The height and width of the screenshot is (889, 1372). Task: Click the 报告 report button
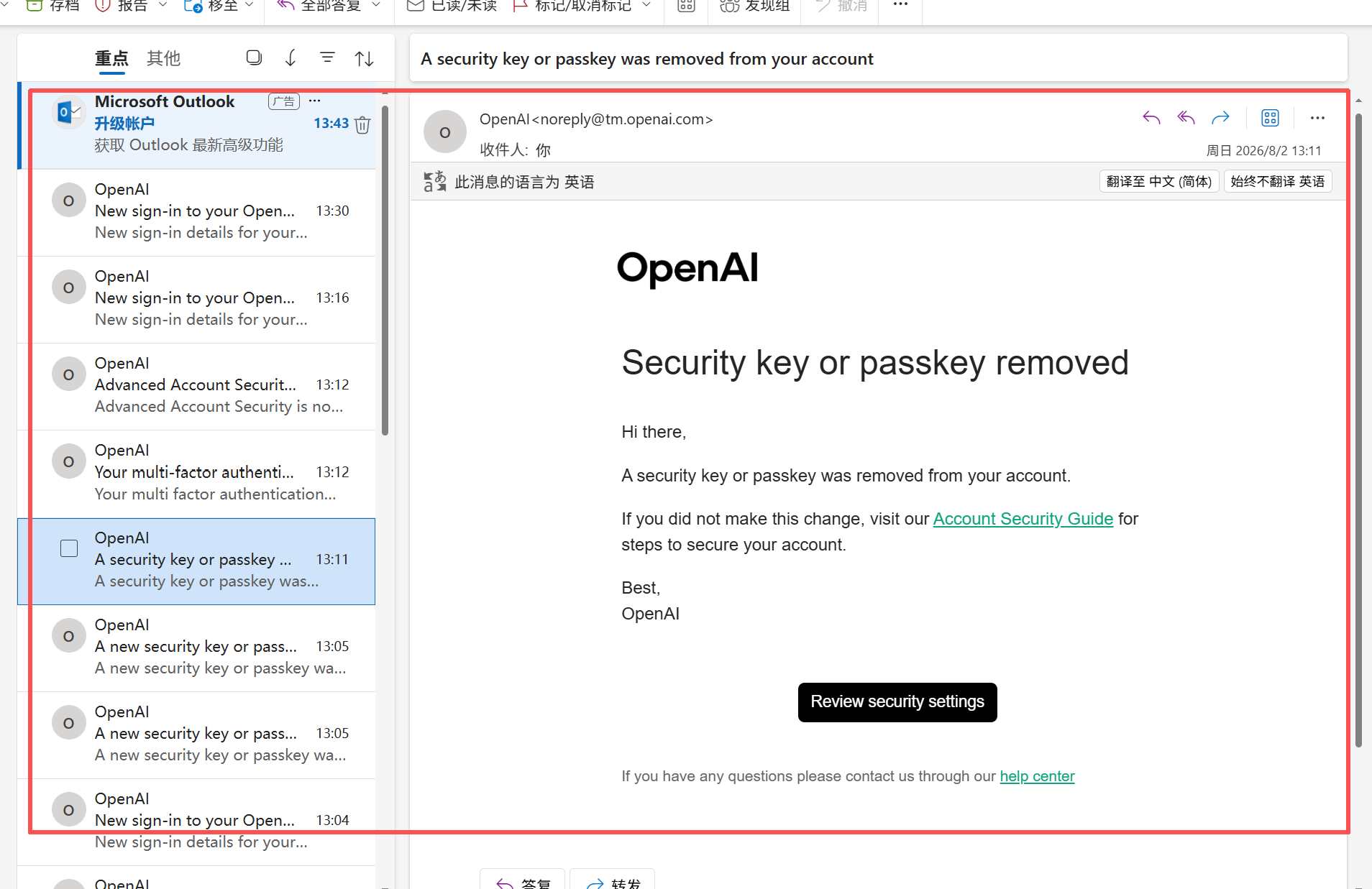[x=122, y=6]
